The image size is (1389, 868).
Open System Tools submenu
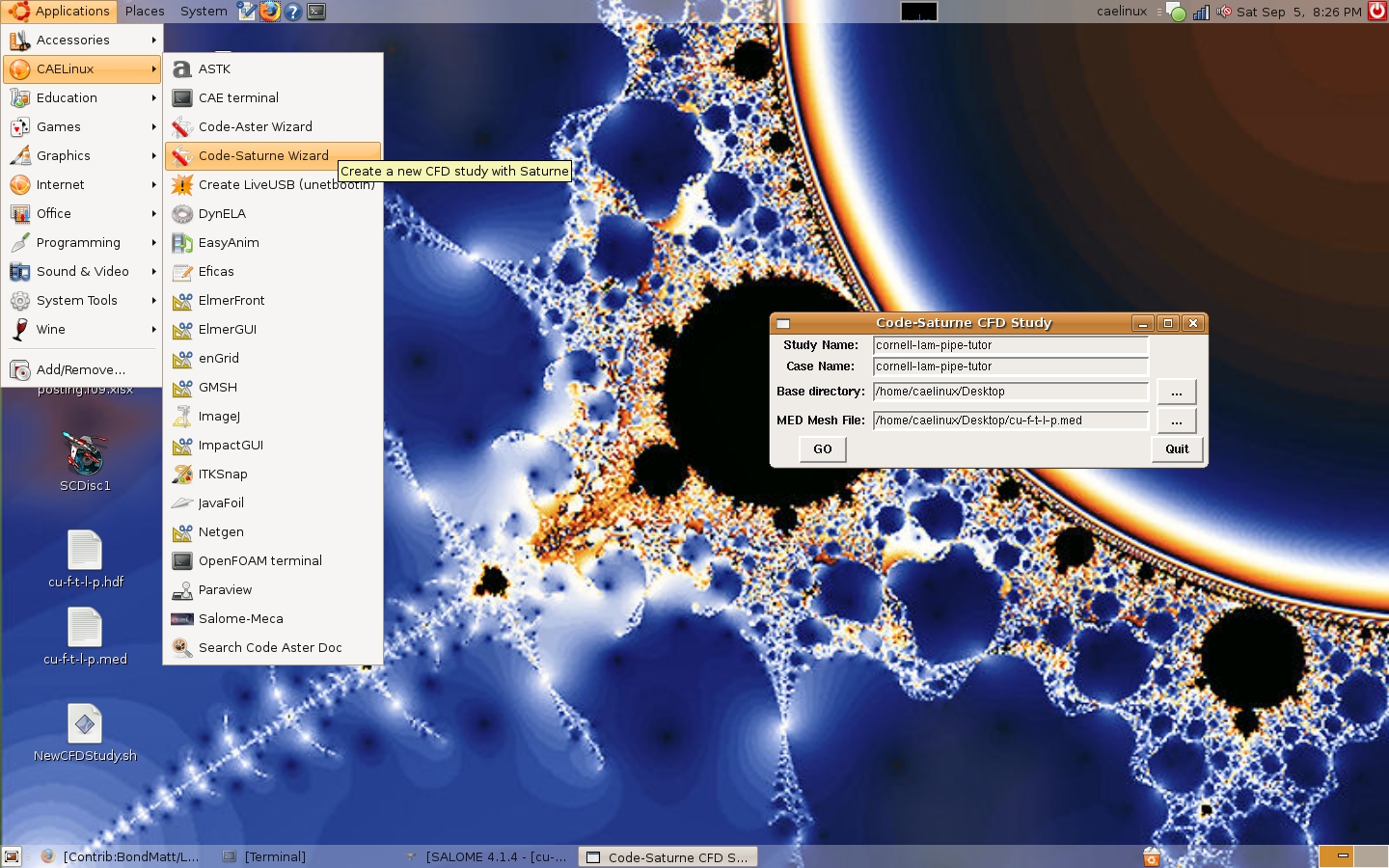(82, 300)
